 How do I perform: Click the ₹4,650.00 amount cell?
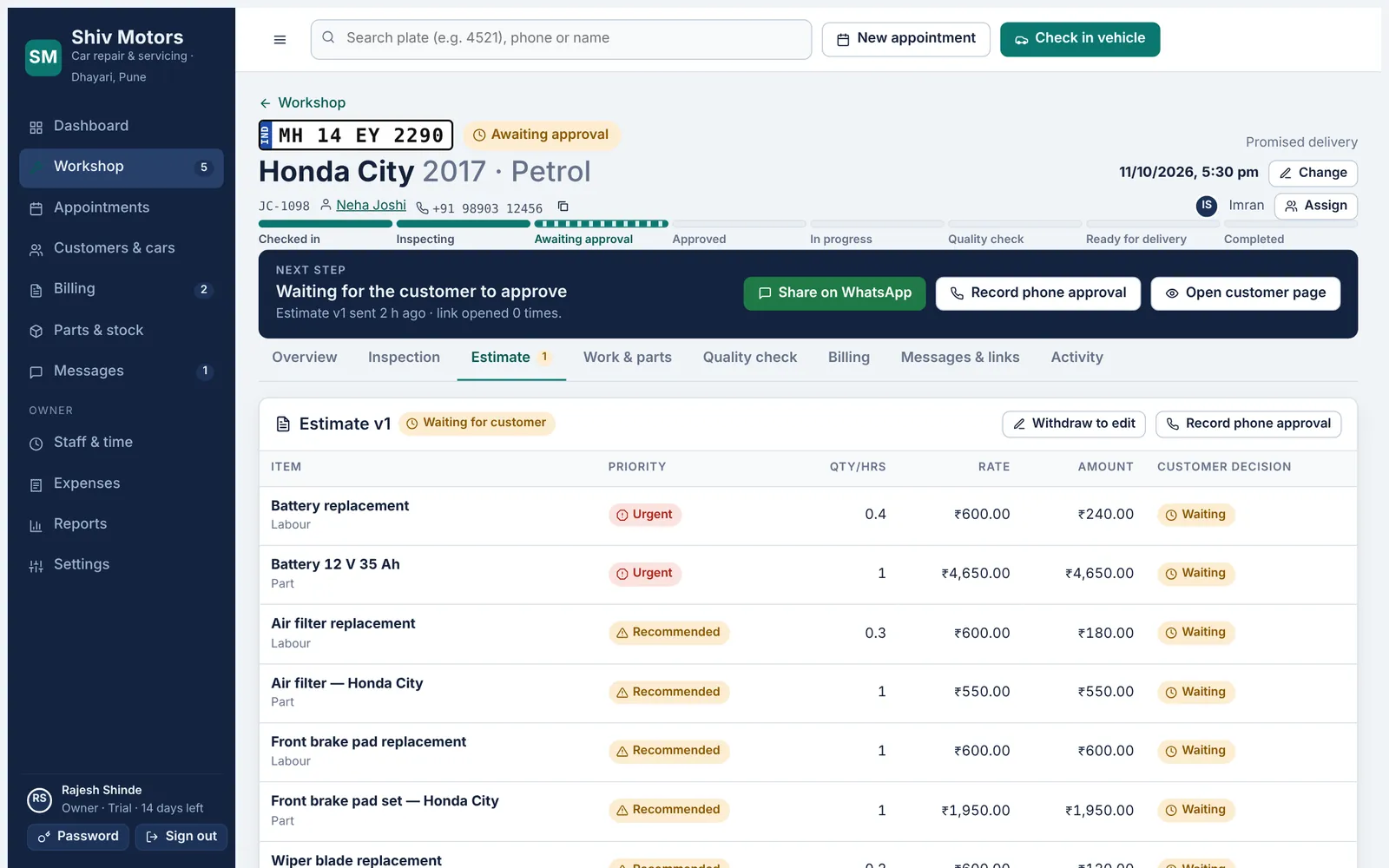click(1099, 574)
